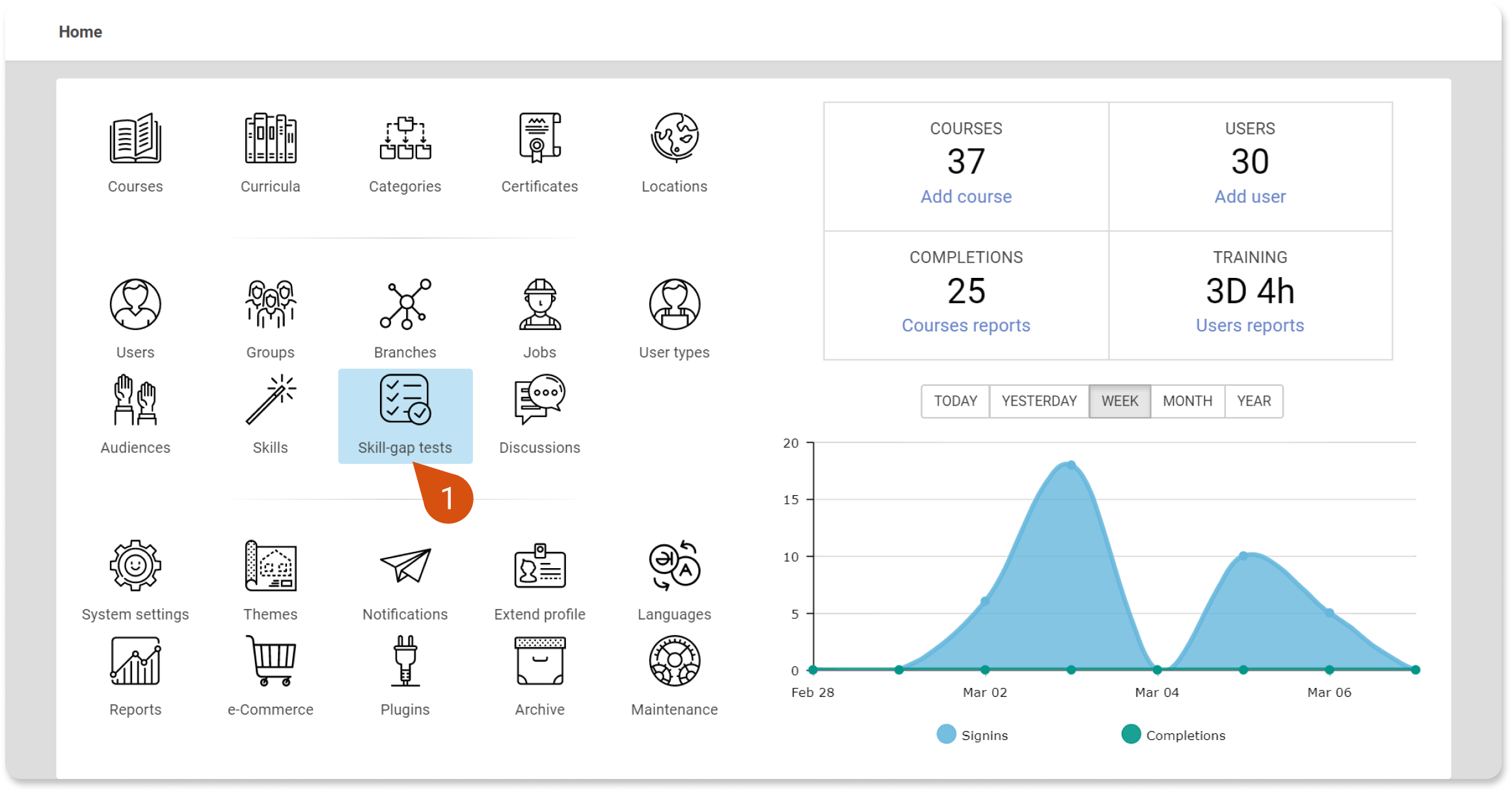Open the Courses icon

[135, 138]
